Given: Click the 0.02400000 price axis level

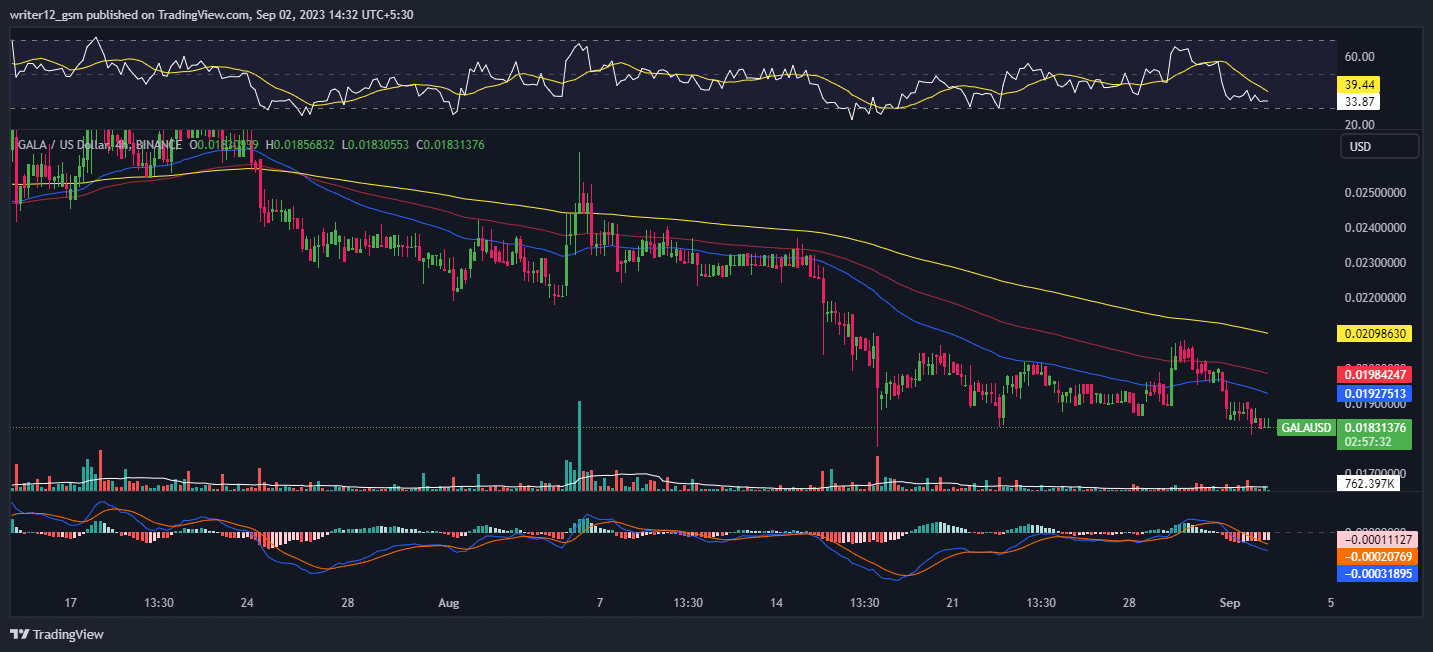Looking at the screenshot, I should tap(1376, 228).
